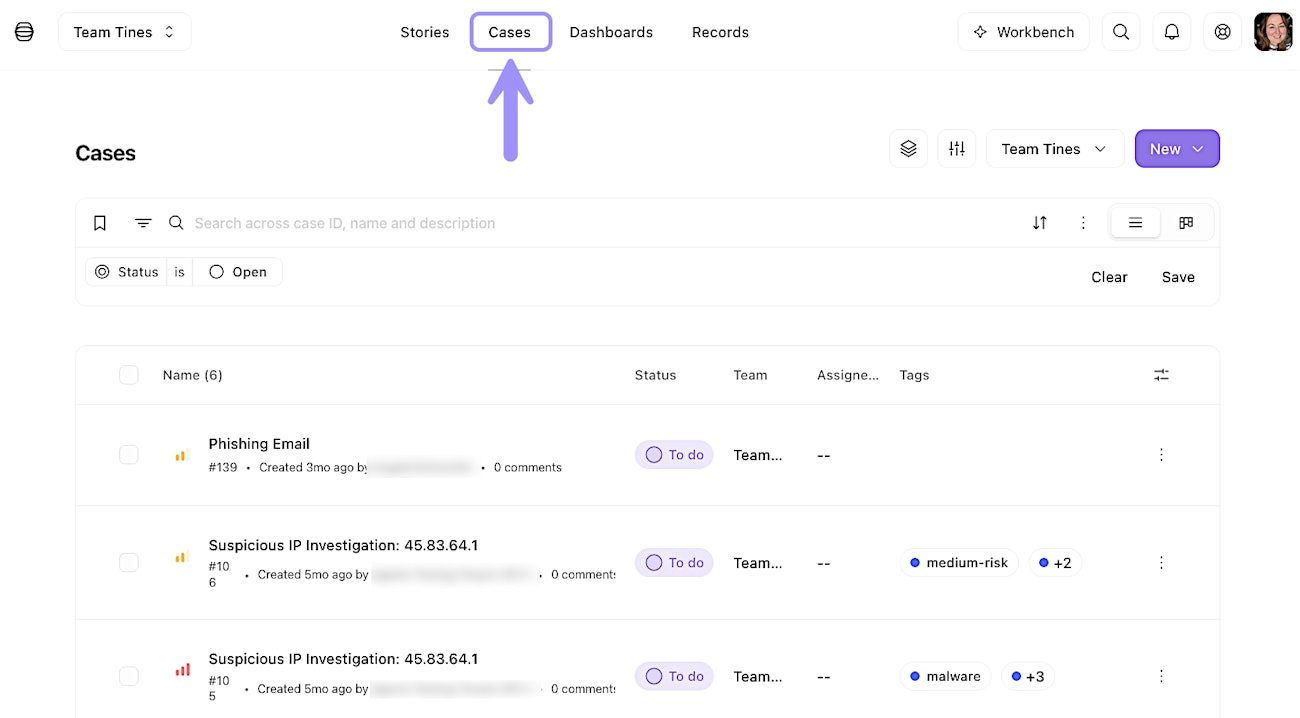Open the Dashboards tab

tap(611, 32)
